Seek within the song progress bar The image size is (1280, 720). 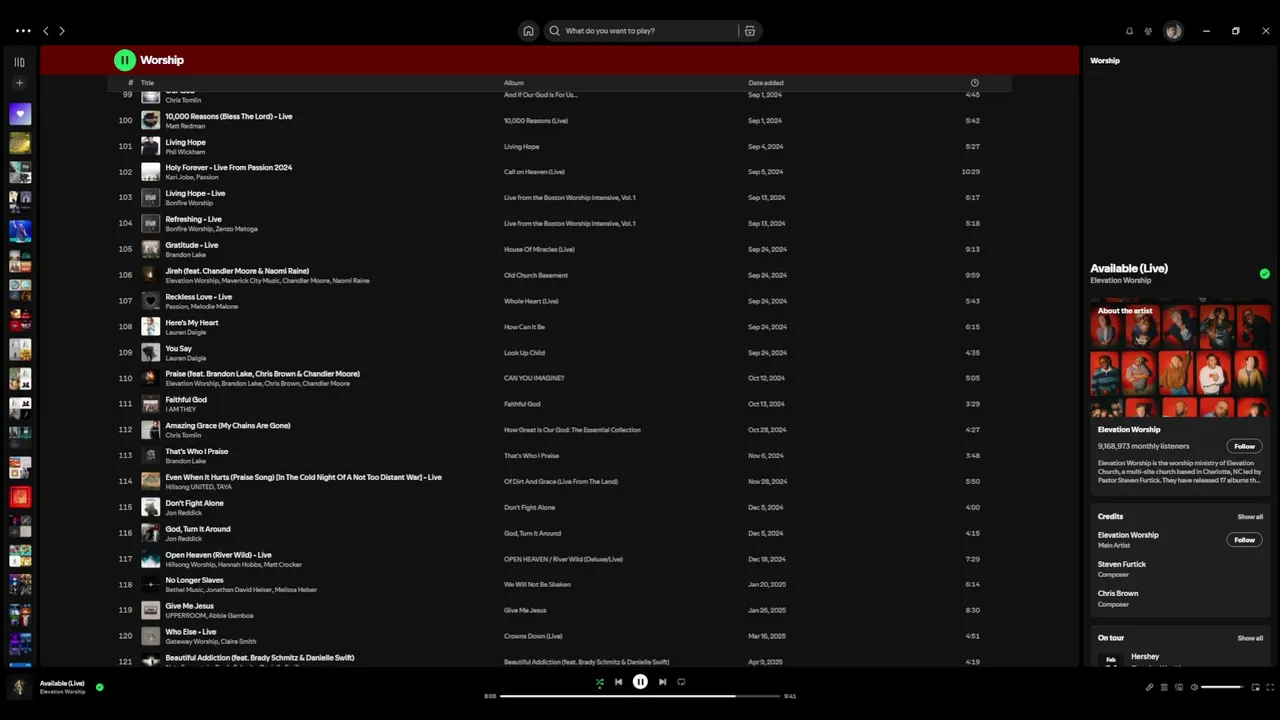point(640,696)
